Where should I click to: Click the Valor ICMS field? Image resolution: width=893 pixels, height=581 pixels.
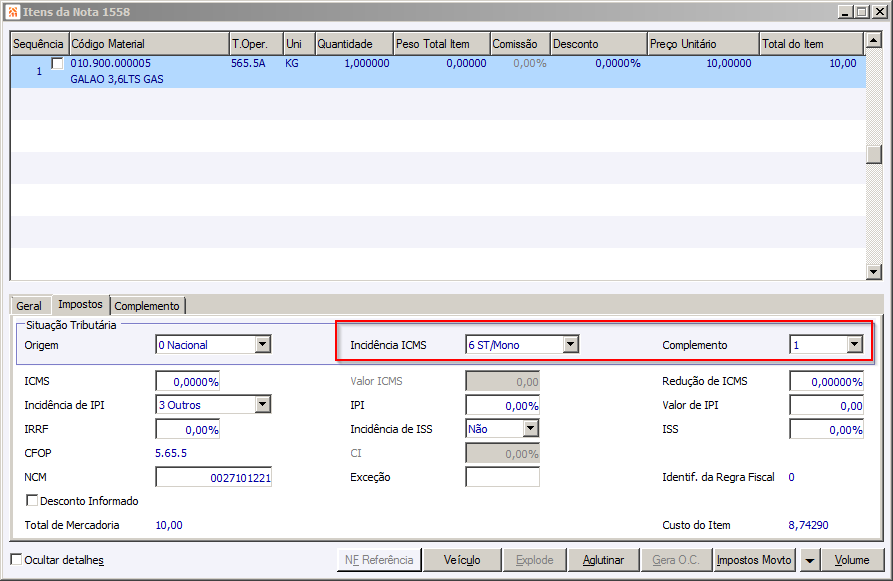point(502,382)
